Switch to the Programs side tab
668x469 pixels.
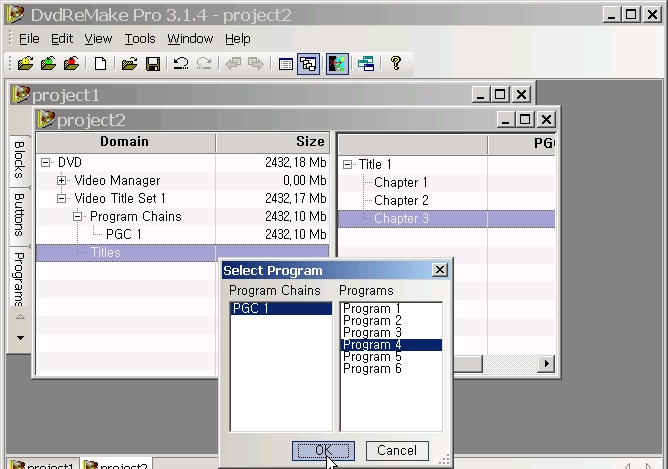point(20,277)
